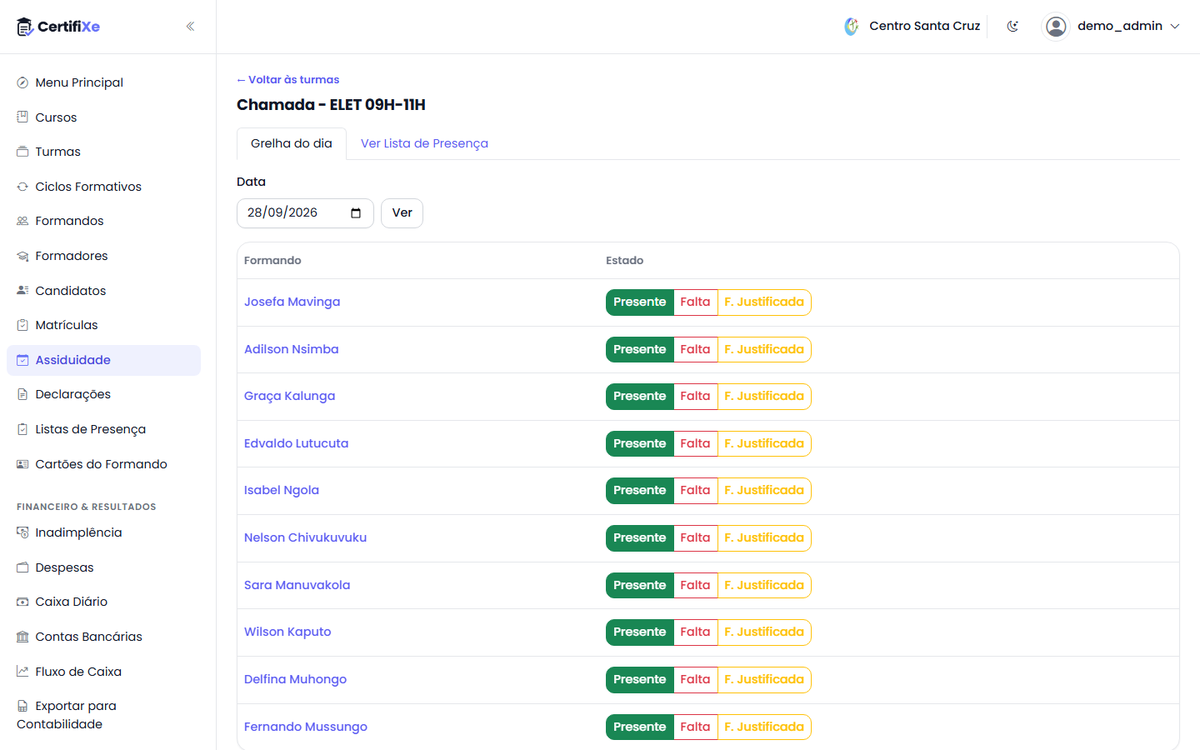This screenshot has width=1200, height=750.
Task: Switch to Ver Lista de Presença tab
Action: [424, 144]
